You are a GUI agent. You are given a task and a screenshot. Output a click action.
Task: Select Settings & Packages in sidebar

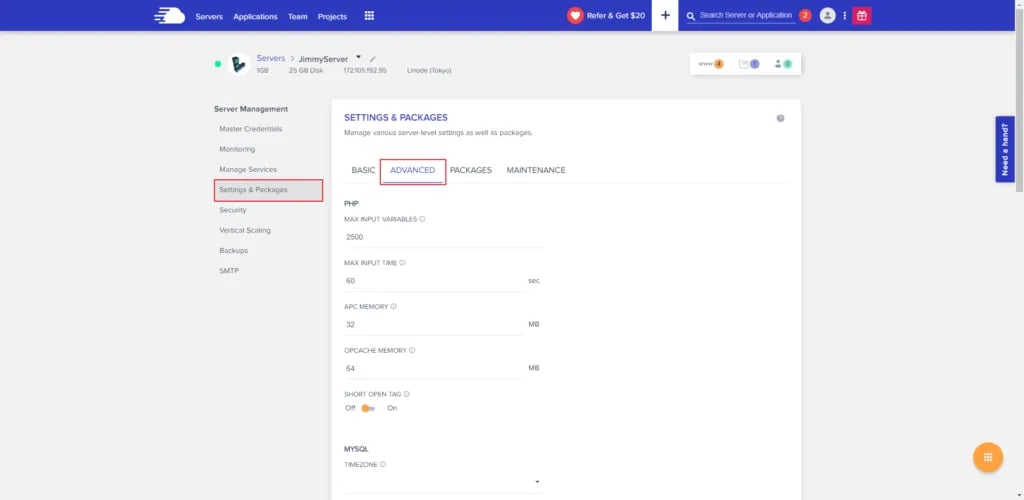[268, 190]
